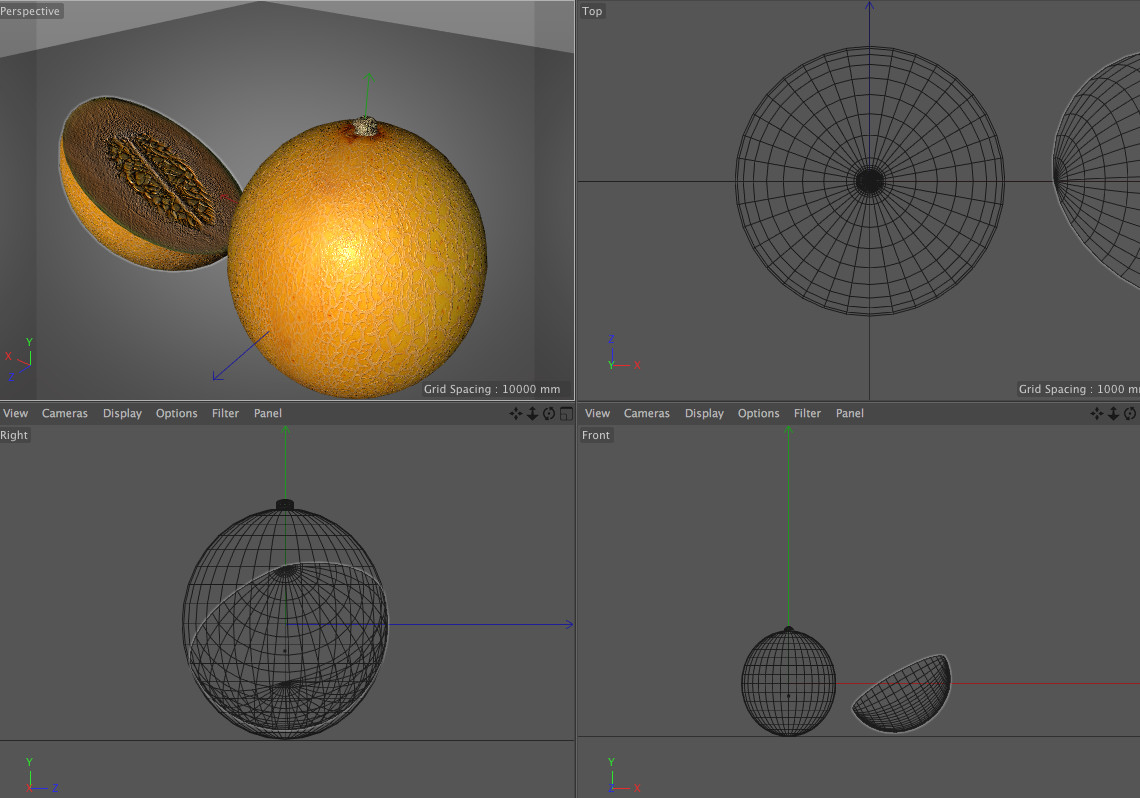
Task: Select the Rotate camera icon in the Front viewport
Action: [1129, 413]
